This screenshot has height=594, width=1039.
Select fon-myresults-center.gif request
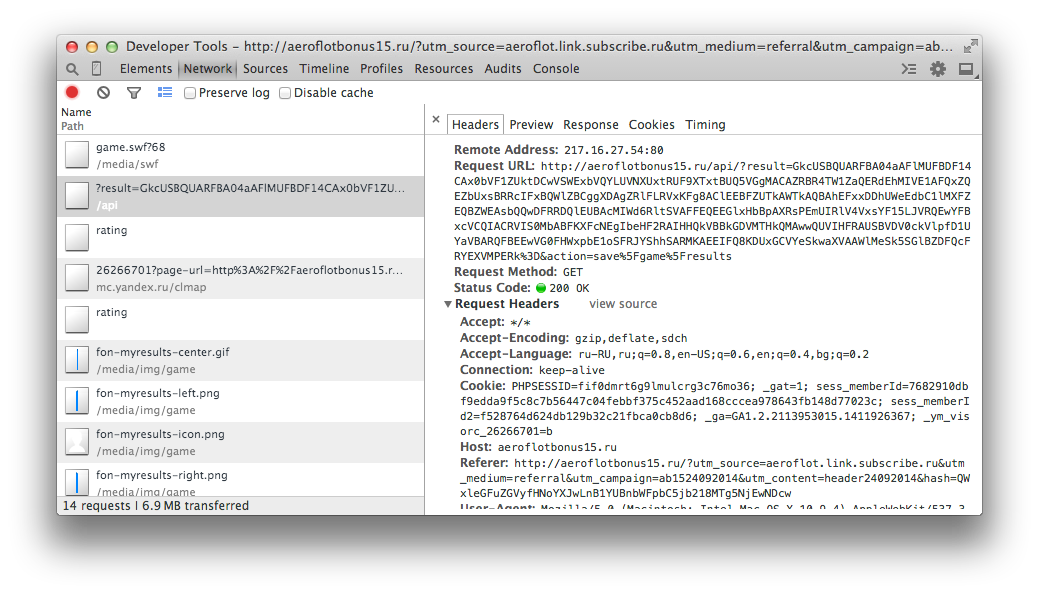[x=241, y=361]
